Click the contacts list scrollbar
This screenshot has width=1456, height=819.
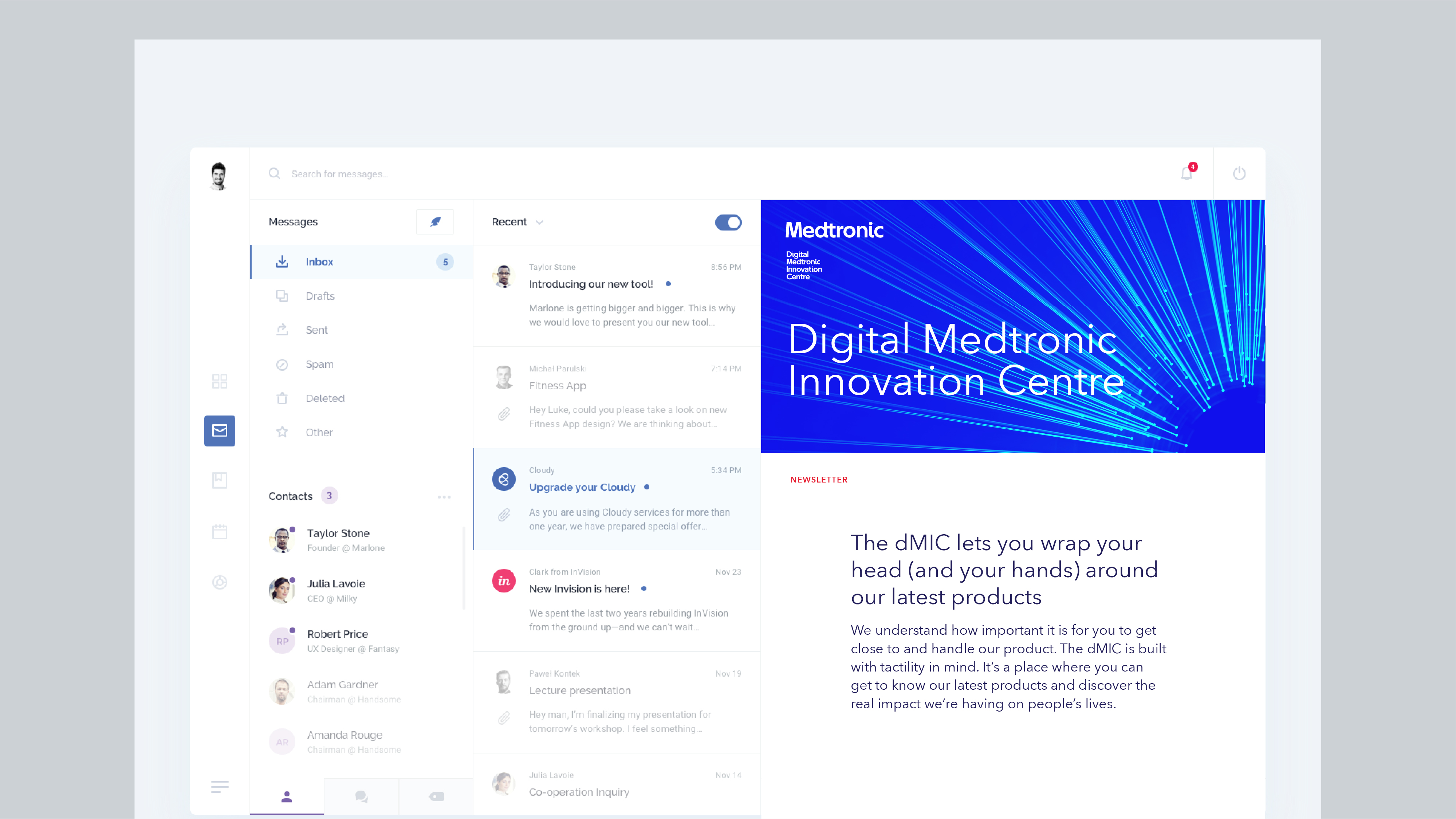pyautogui.click(x=464, y=568)
